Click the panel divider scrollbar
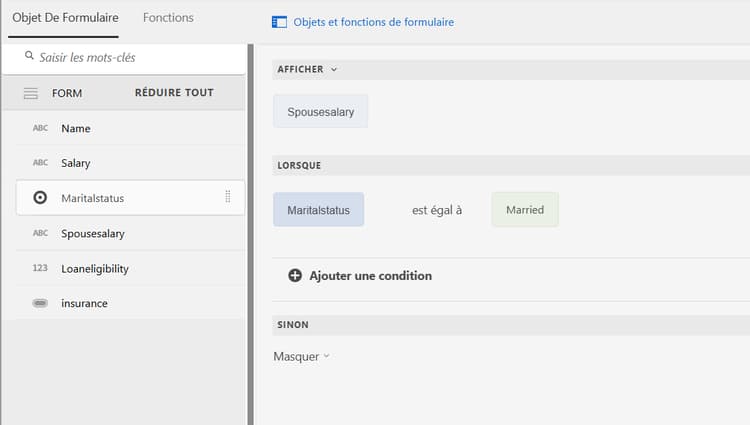This screenshot has height=425, width=750. tap(251, 234)
